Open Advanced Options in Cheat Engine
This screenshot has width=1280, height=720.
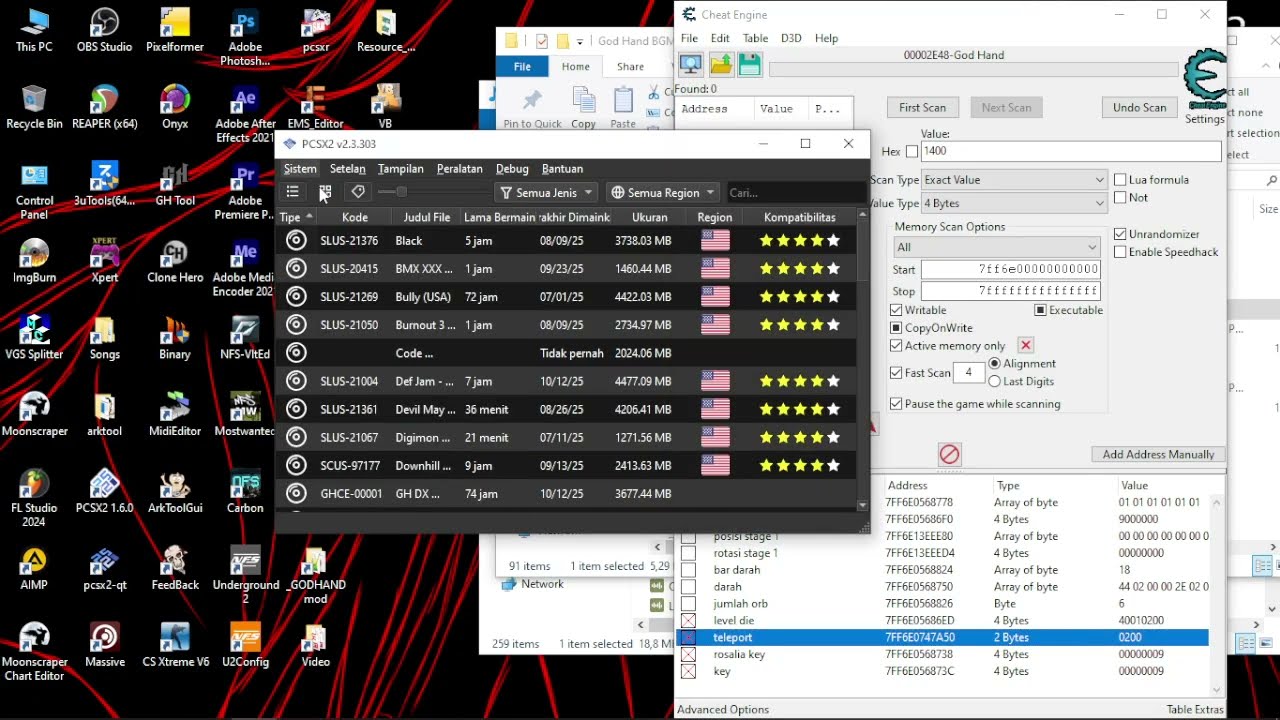tap(723, 710)
